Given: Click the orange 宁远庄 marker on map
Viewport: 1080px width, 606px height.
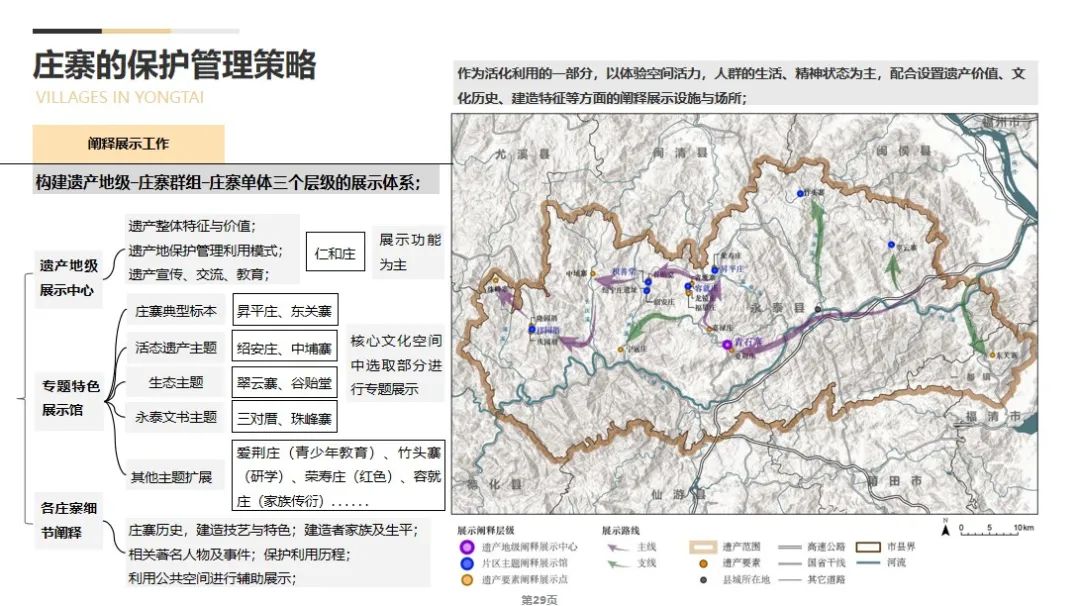Looking at the screenshot, I should point(621,350).
